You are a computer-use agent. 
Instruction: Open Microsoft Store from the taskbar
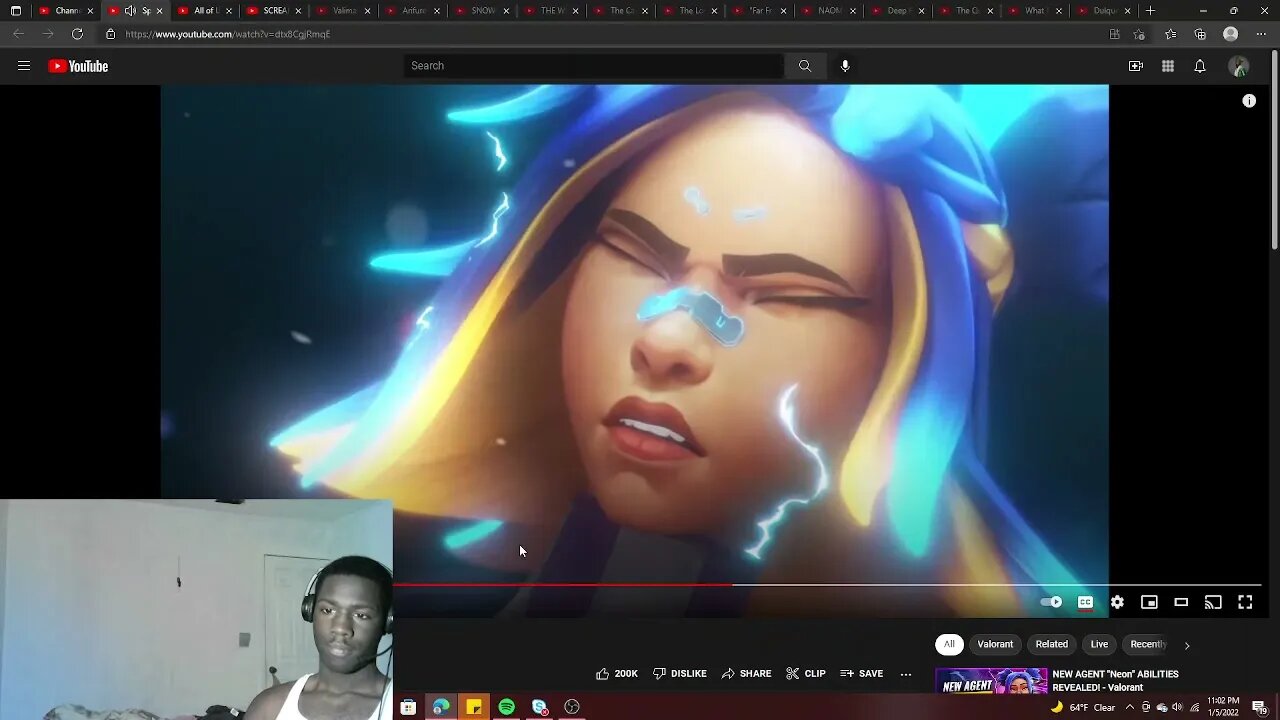[x=408, y=707]
